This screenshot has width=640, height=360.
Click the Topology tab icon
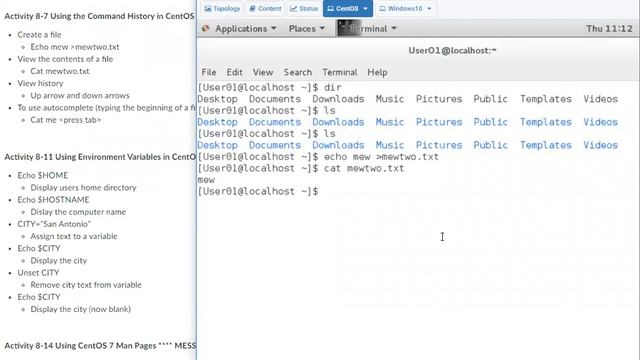pos(208,9)
